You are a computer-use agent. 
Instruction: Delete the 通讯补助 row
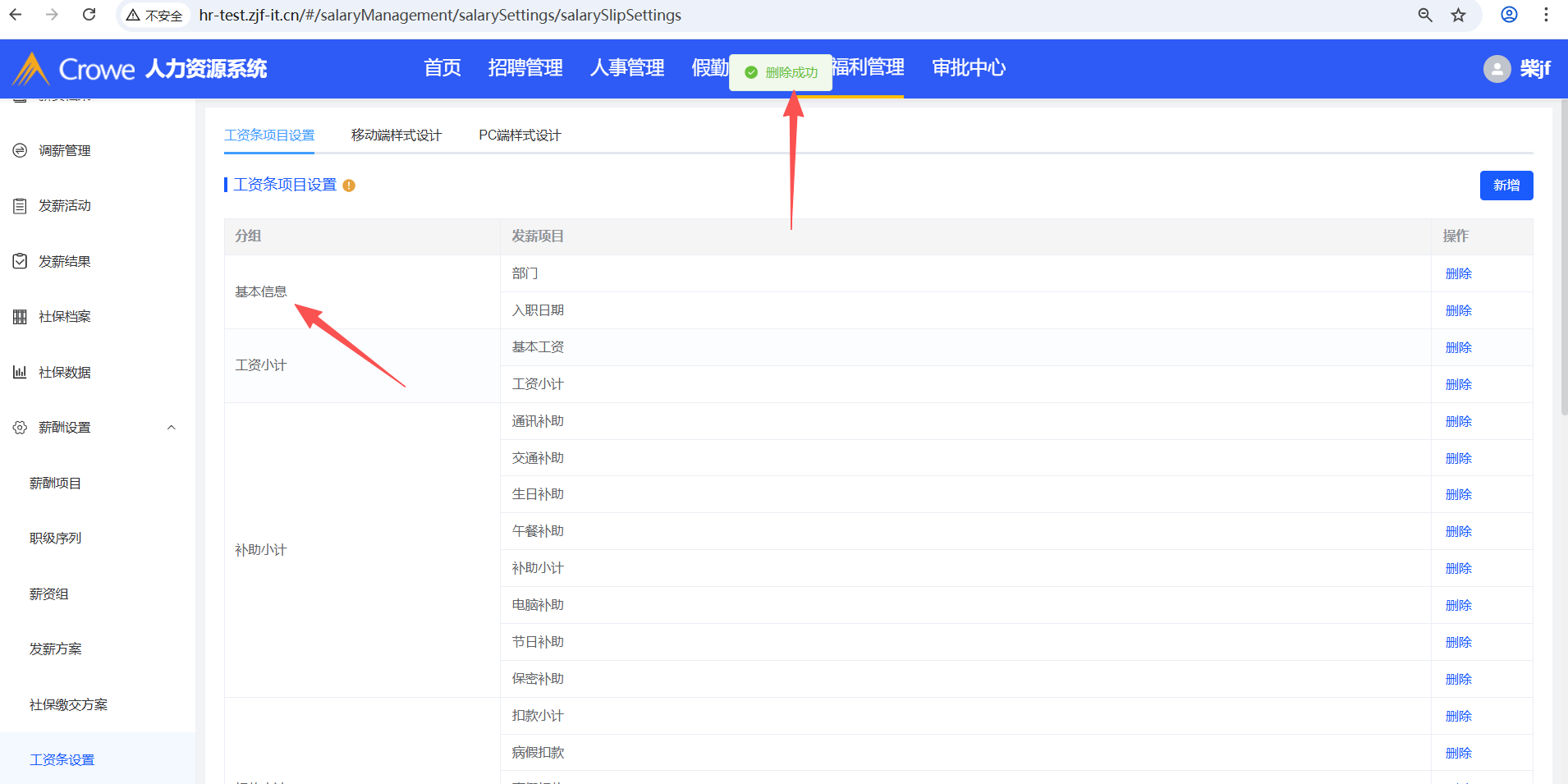pos(1459,422)
